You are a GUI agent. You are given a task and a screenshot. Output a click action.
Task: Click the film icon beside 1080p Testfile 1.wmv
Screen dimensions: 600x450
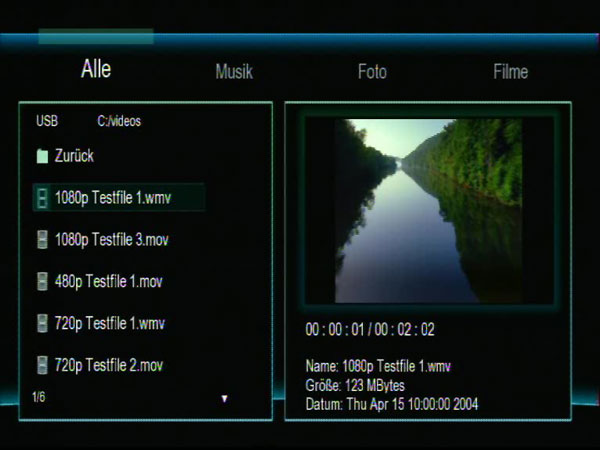tap(42, 198)
